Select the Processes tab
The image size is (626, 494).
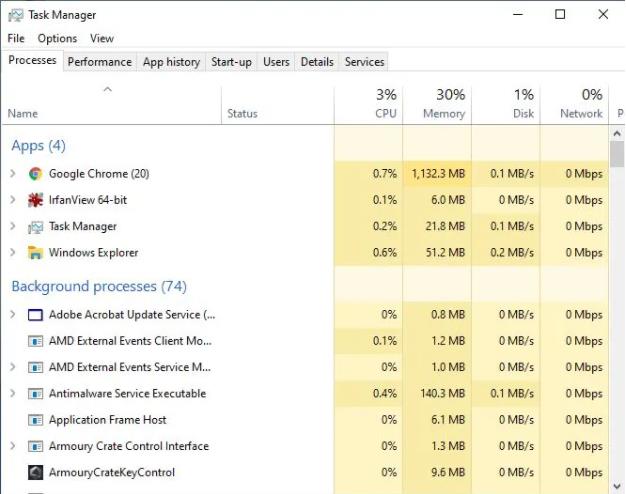32,60
